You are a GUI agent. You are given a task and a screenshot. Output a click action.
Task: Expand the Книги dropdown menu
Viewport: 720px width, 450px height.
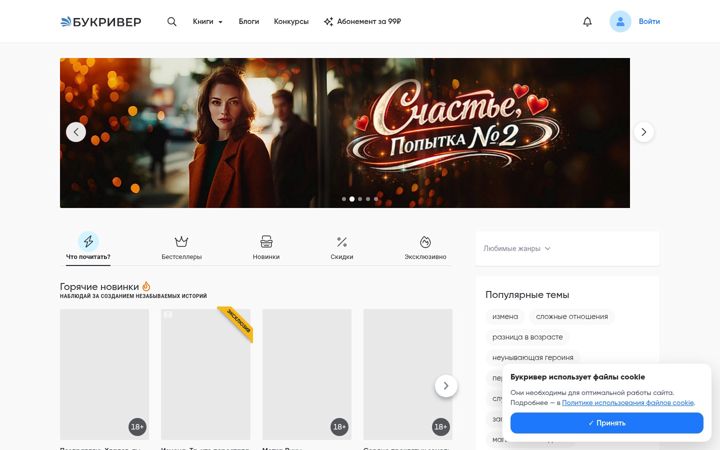[x=208, y=22]
